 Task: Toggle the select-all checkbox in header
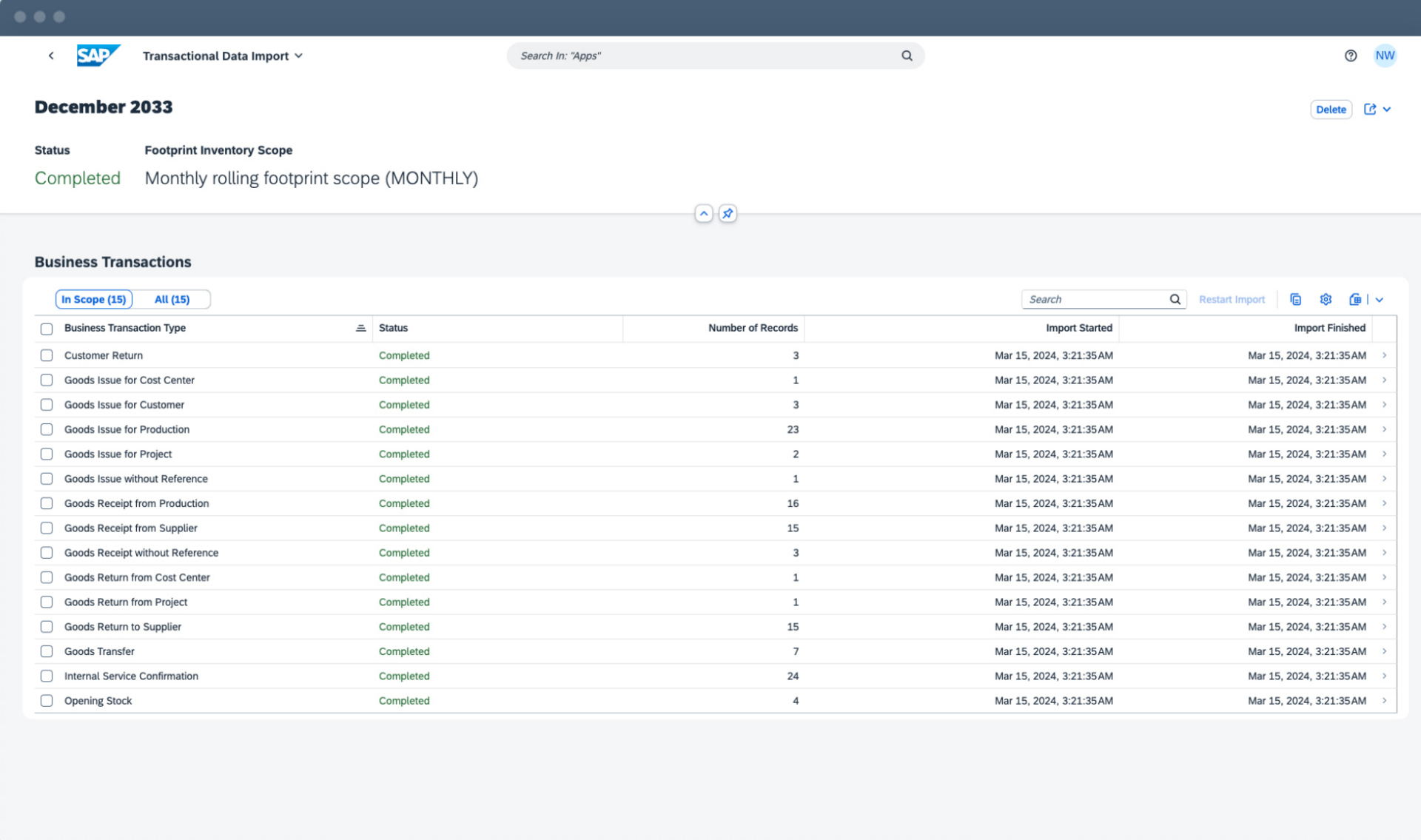[47, 329]
